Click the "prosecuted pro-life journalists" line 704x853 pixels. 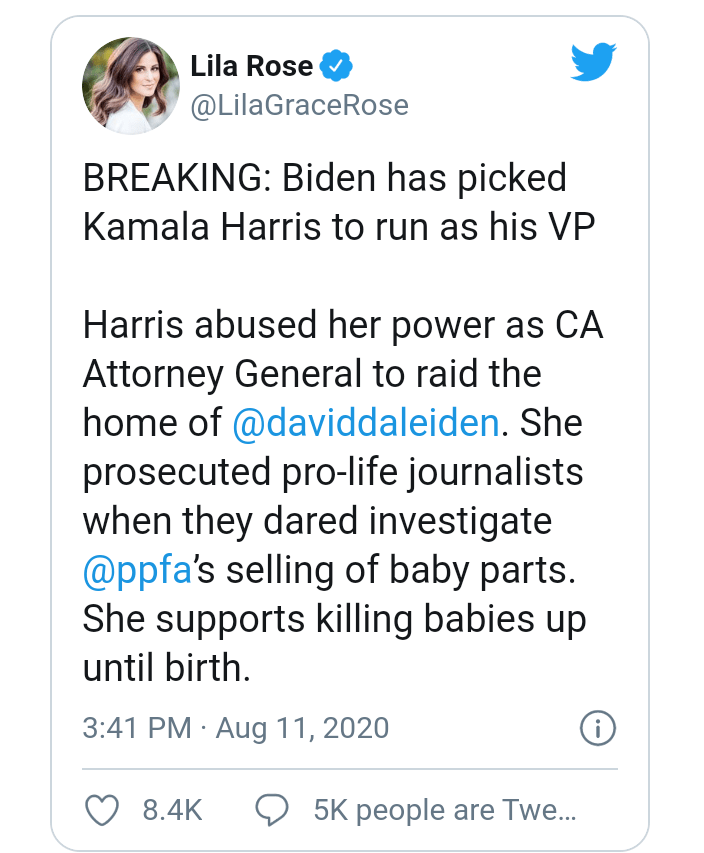331,471
